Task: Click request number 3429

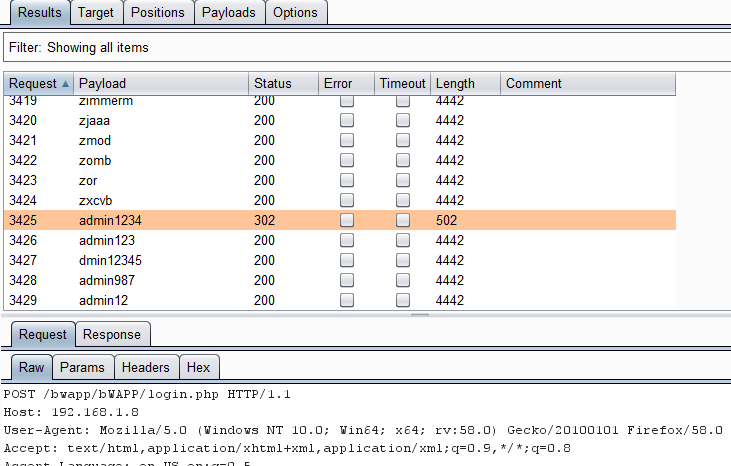Action: (x=23, y=300)
